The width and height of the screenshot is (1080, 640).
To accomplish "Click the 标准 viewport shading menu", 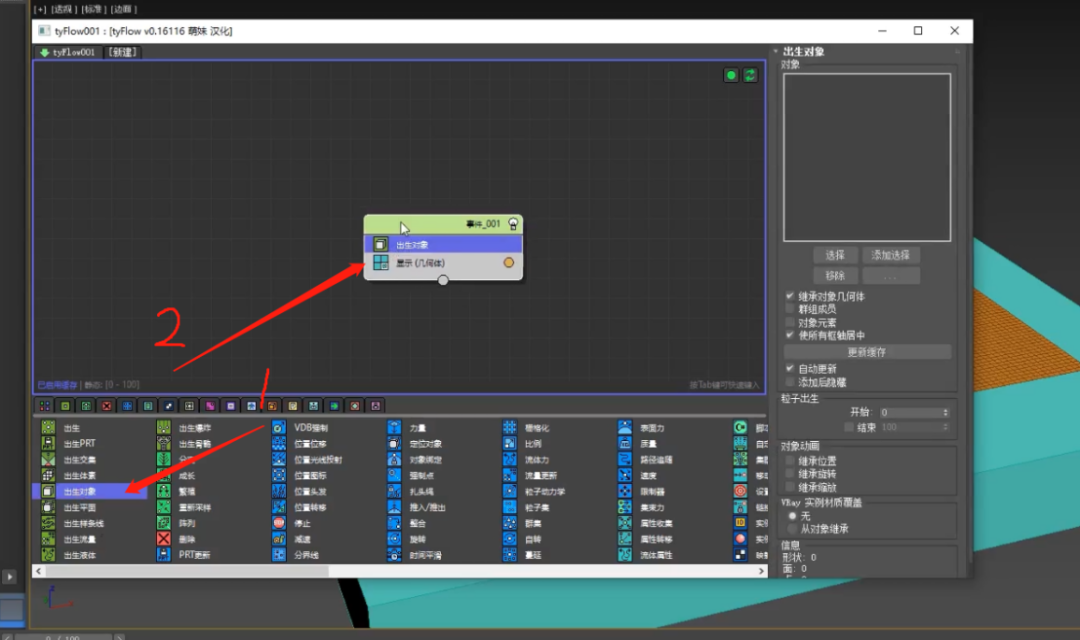I will [94, 9].
